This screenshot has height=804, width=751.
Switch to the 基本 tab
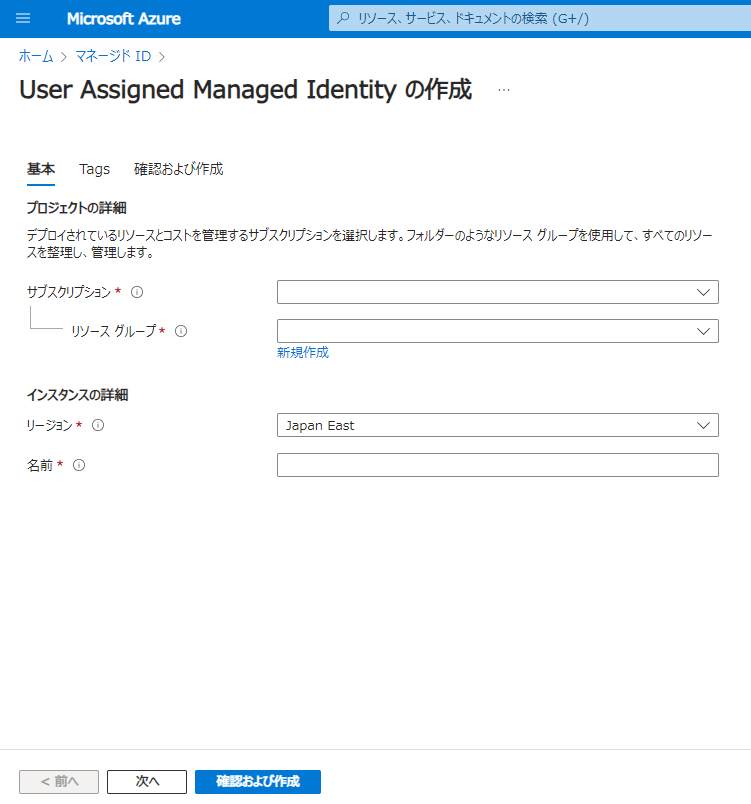click(x=41, y=169)
